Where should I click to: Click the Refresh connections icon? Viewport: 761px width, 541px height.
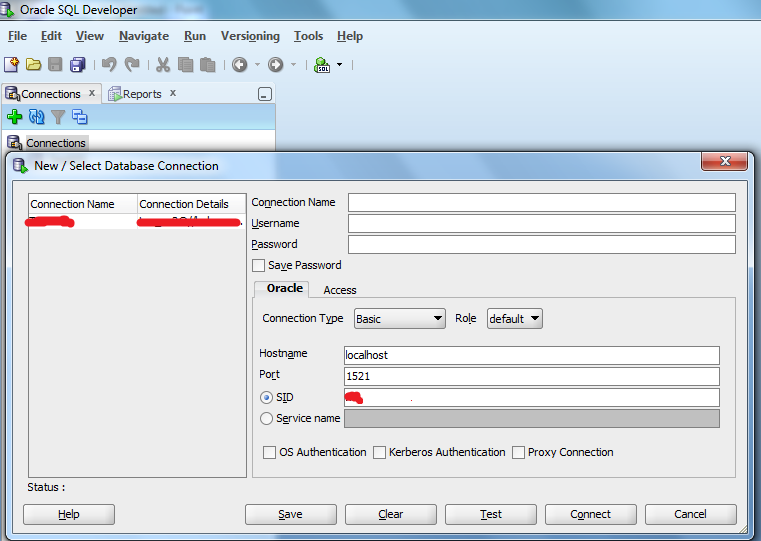[36, 117]
